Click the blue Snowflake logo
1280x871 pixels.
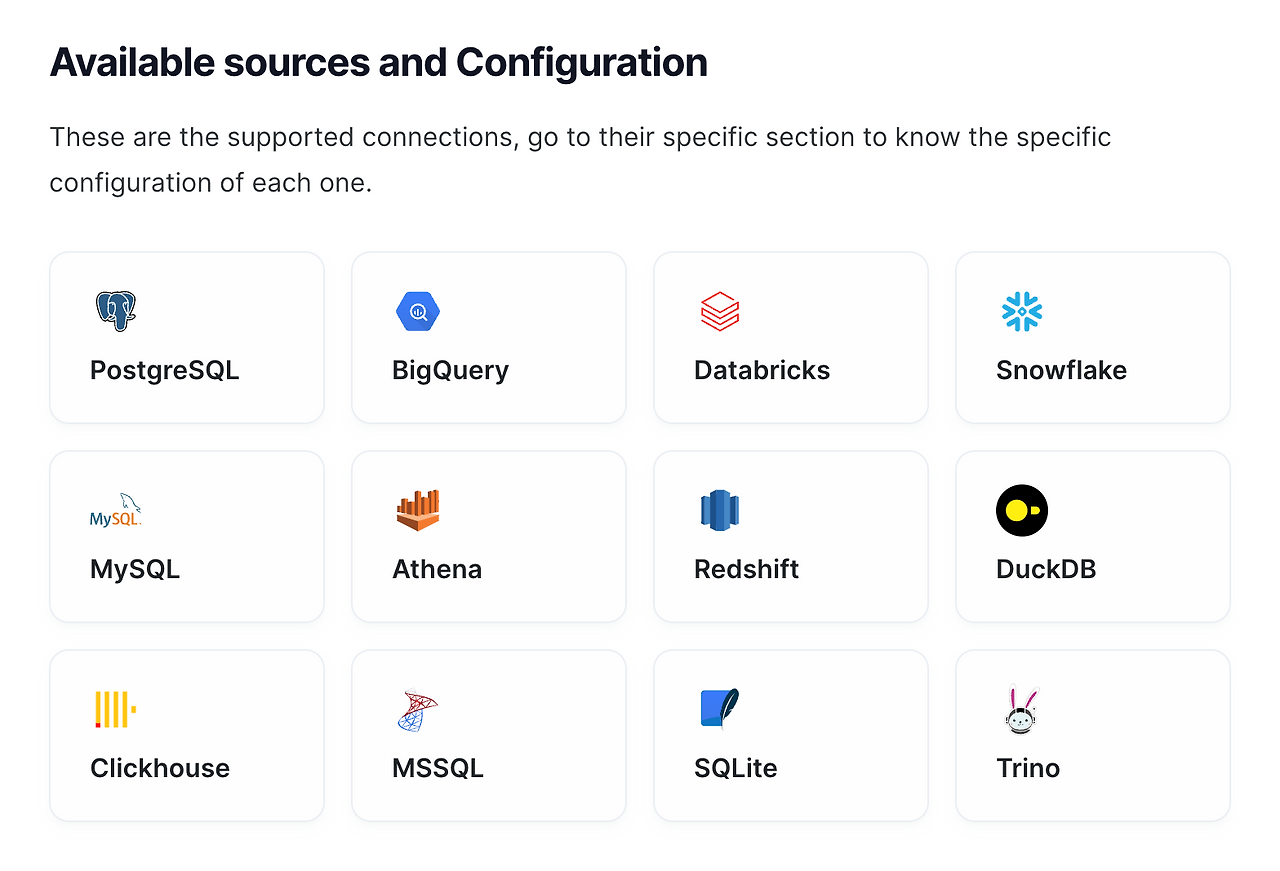point(1022,312)
